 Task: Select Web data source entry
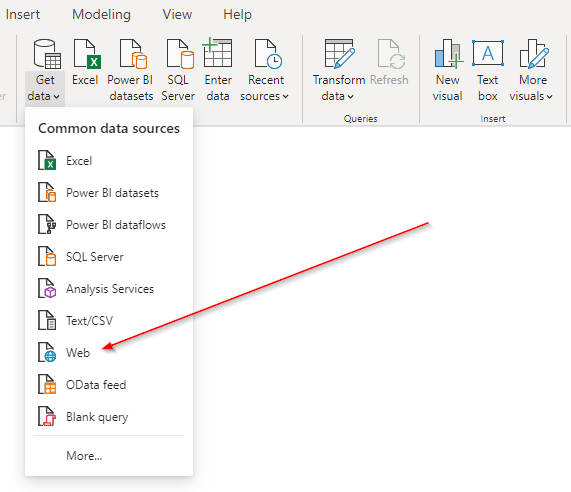click(109, 353)
